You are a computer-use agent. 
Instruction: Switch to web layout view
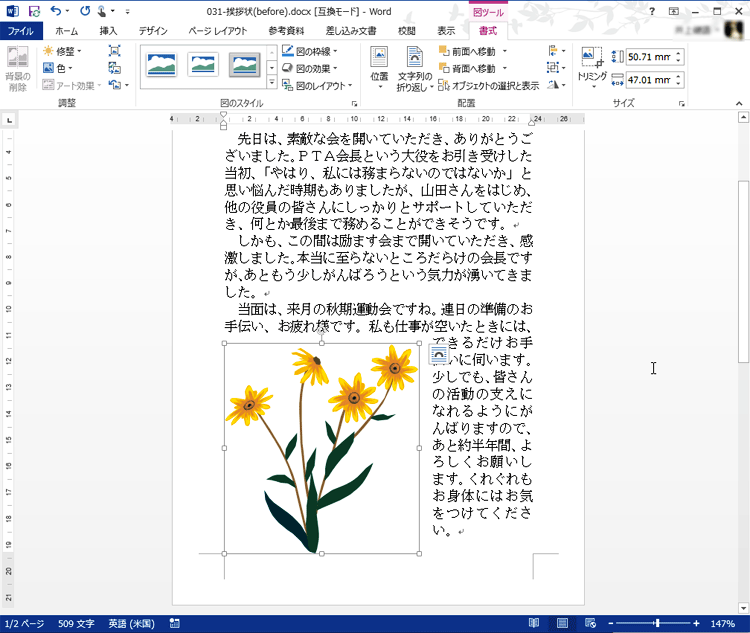tap(590, 623)
